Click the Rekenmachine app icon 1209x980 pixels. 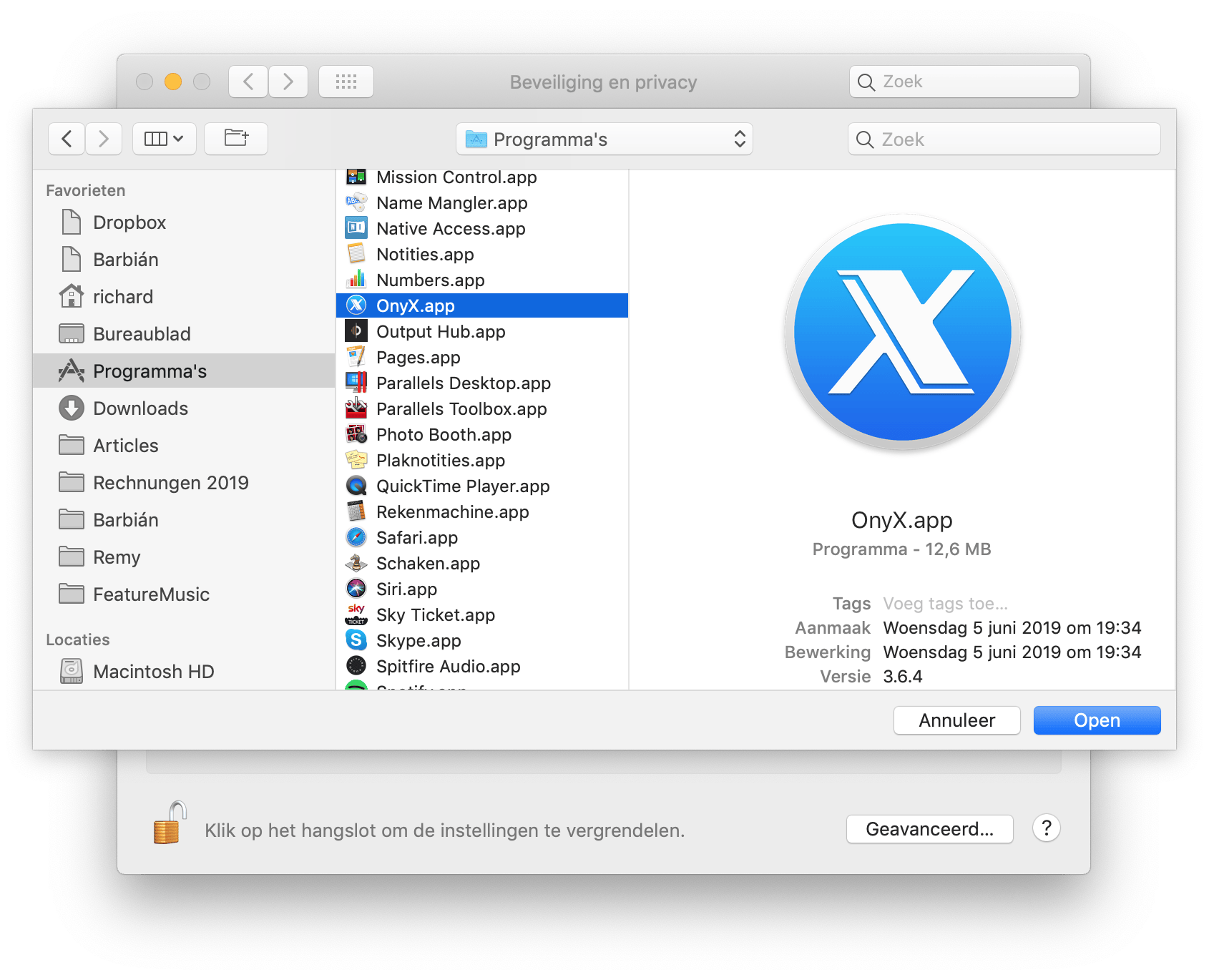356,511
